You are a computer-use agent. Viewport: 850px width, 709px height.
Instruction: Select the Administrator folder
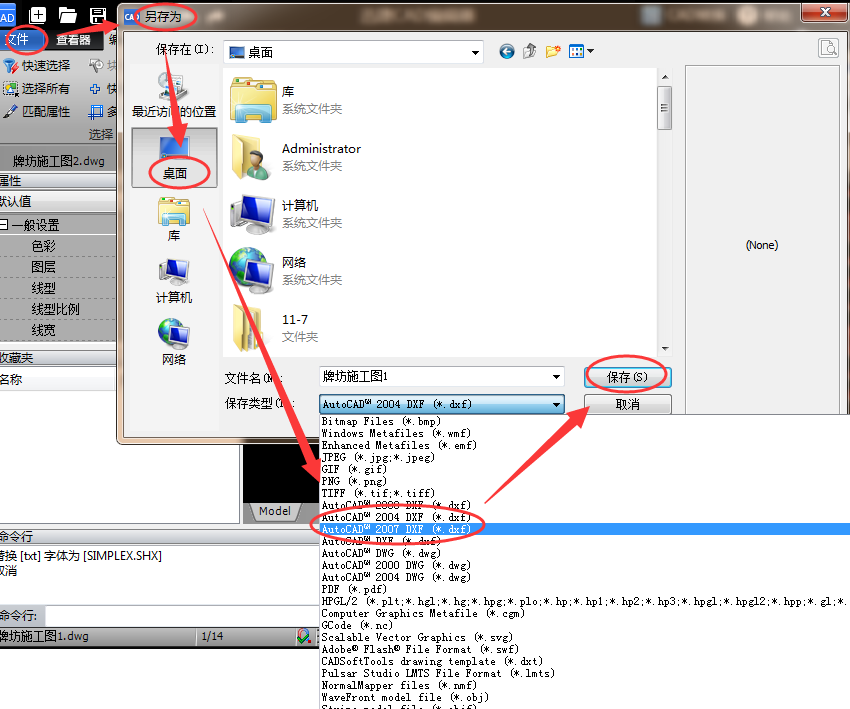(x=295, y=157)
